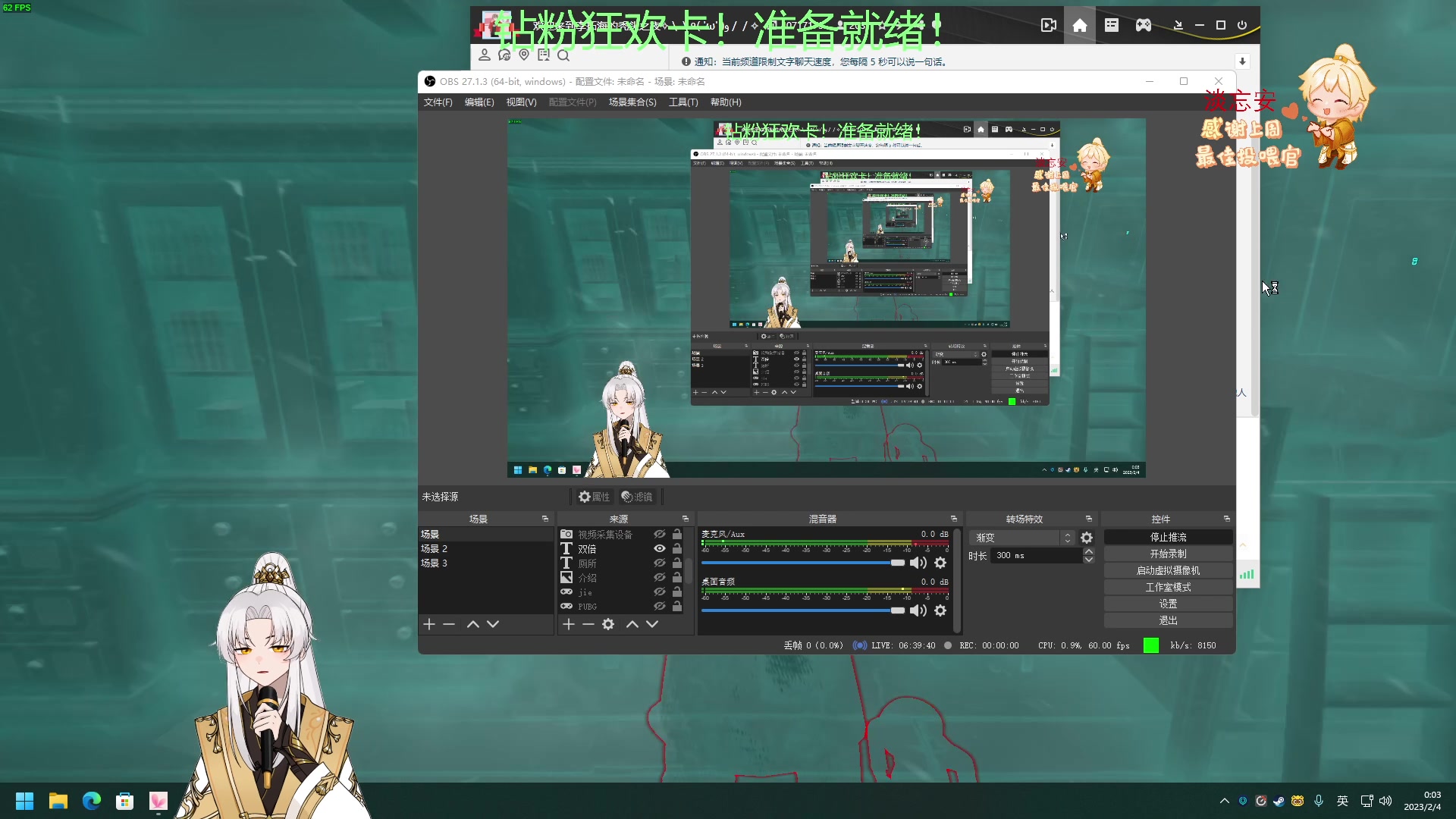Decrease transition duration with down arrow

[1089, 560]
